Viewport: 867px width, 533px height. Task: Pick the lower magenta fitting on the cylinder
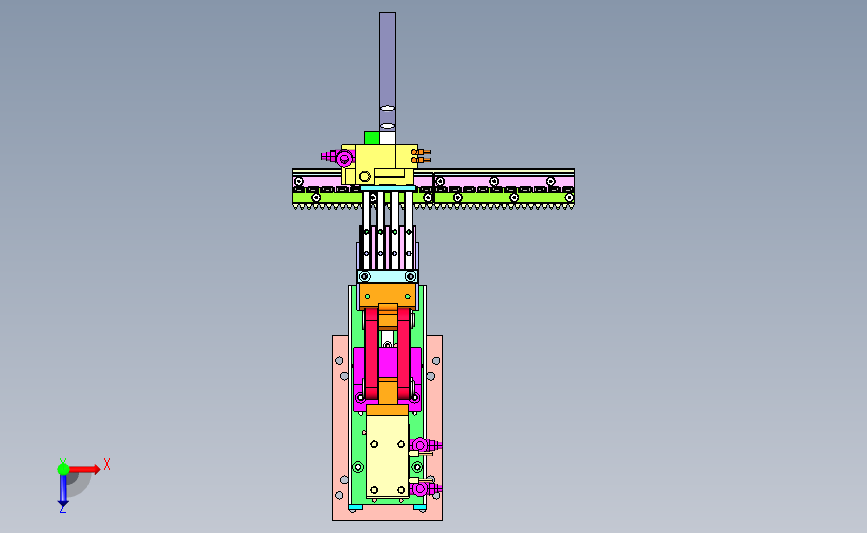[x=425, y=488]
